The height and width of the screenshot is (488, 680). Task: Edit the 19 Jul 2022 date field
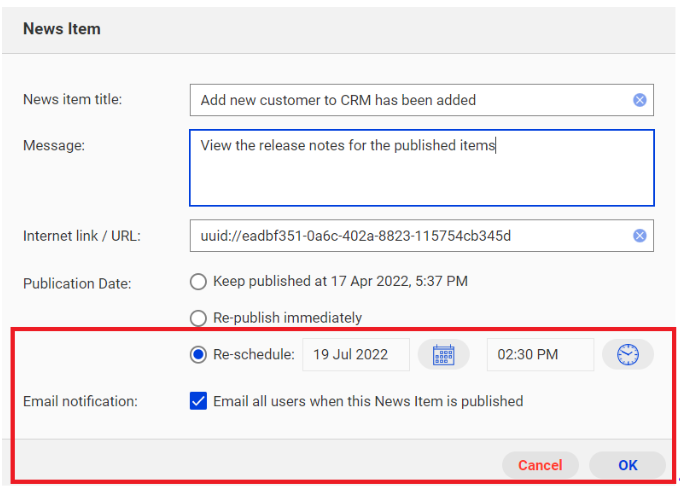pos(356,354)
